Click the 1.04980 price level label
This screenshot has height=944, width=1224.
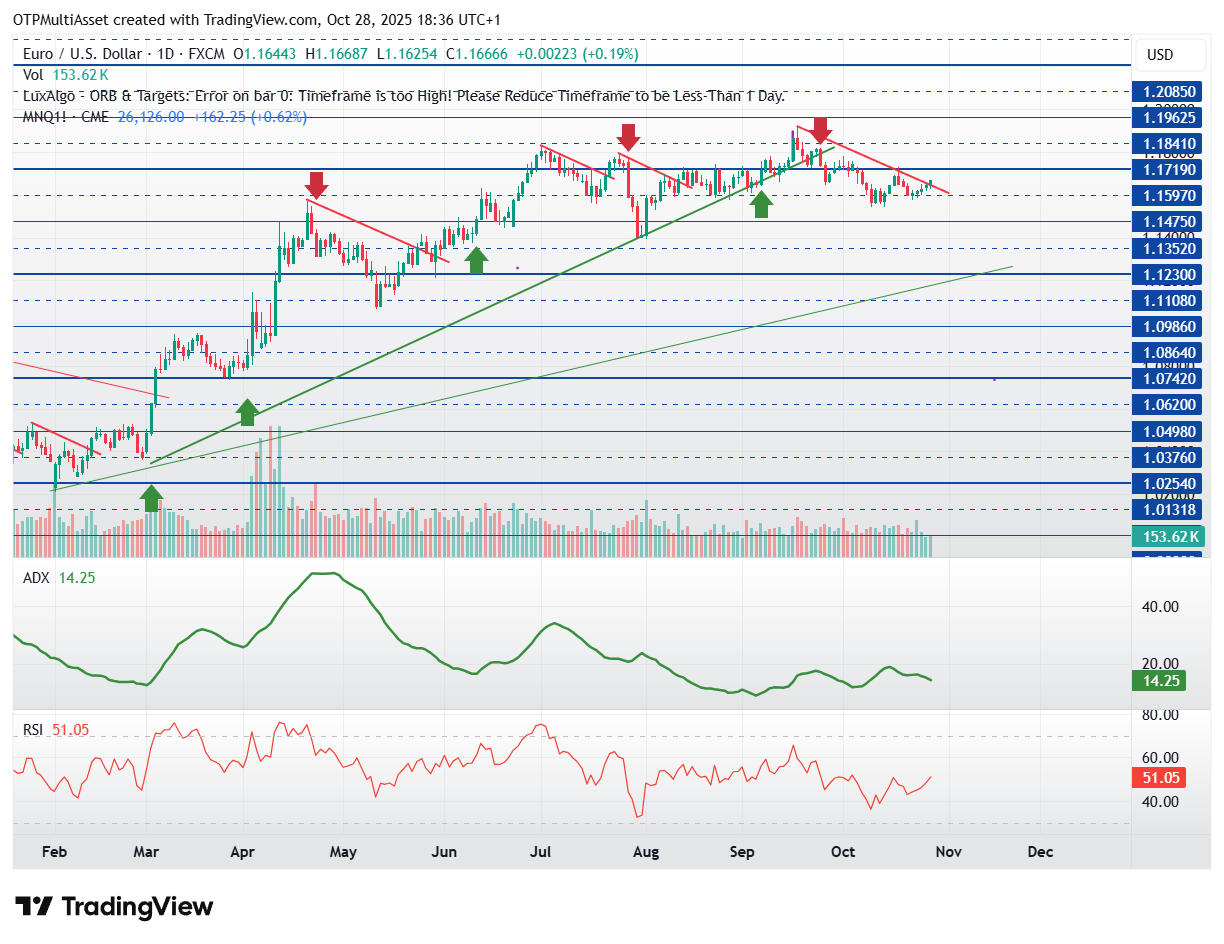(1169, 431)
